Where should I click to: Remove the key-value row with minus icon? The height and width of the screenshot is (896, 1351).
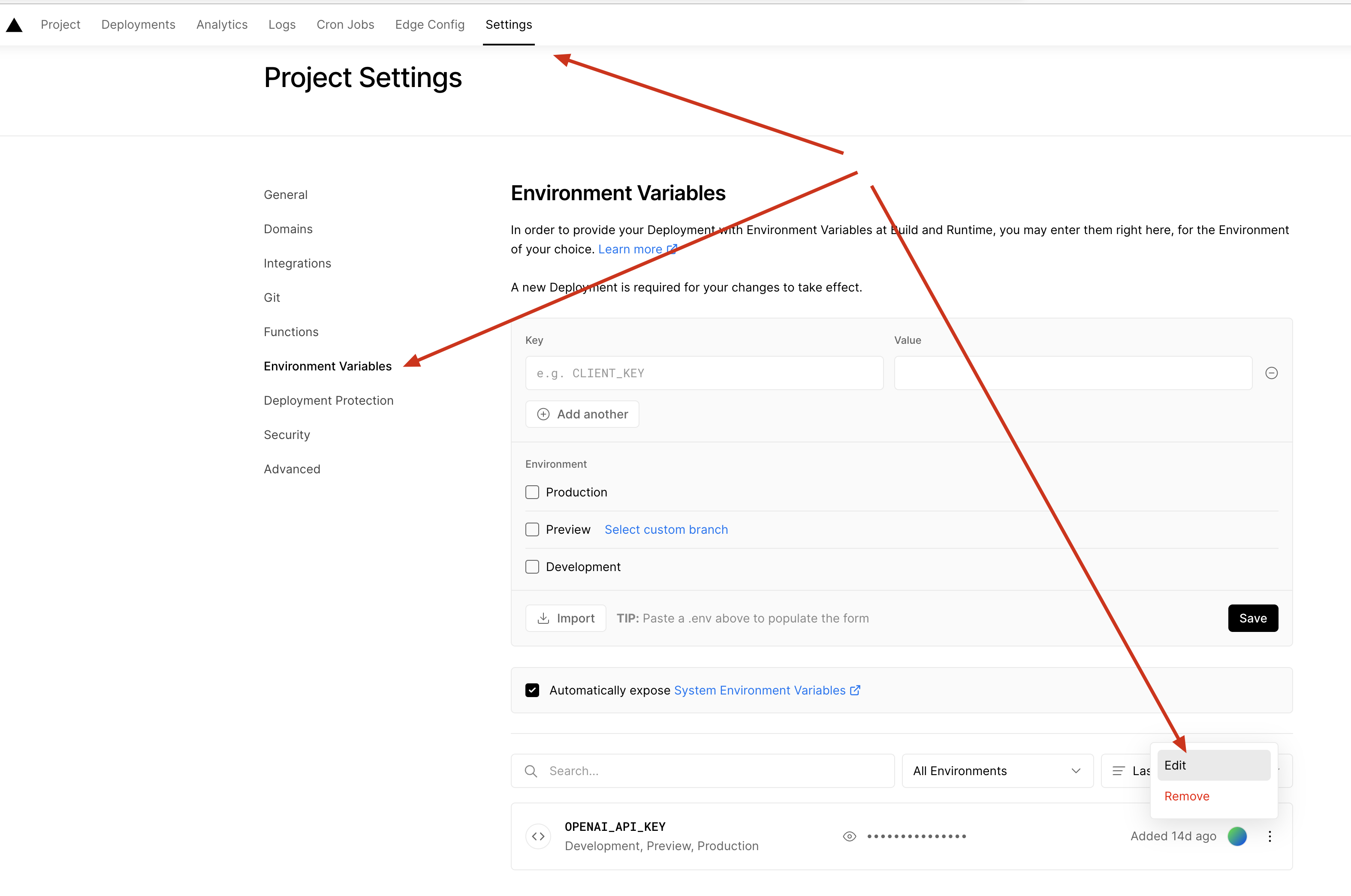coord(1271,373)
